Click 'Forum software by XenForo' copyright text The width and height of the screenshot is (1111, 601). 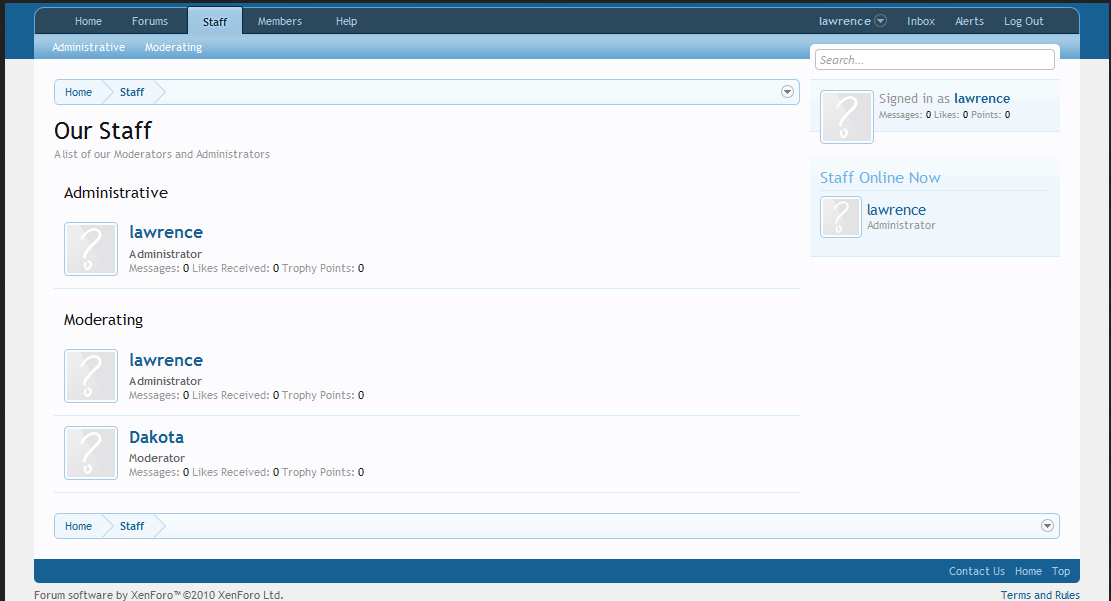click(x=159, y=595)
